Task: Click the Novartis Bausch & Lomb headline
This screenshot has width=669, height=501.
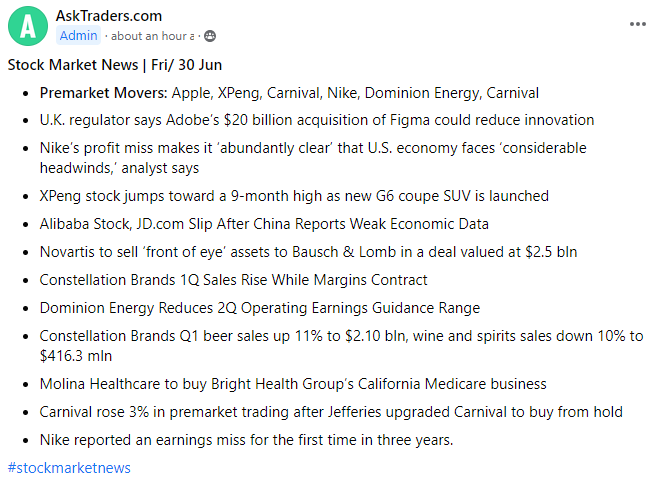Action: [x=308, y=252]
